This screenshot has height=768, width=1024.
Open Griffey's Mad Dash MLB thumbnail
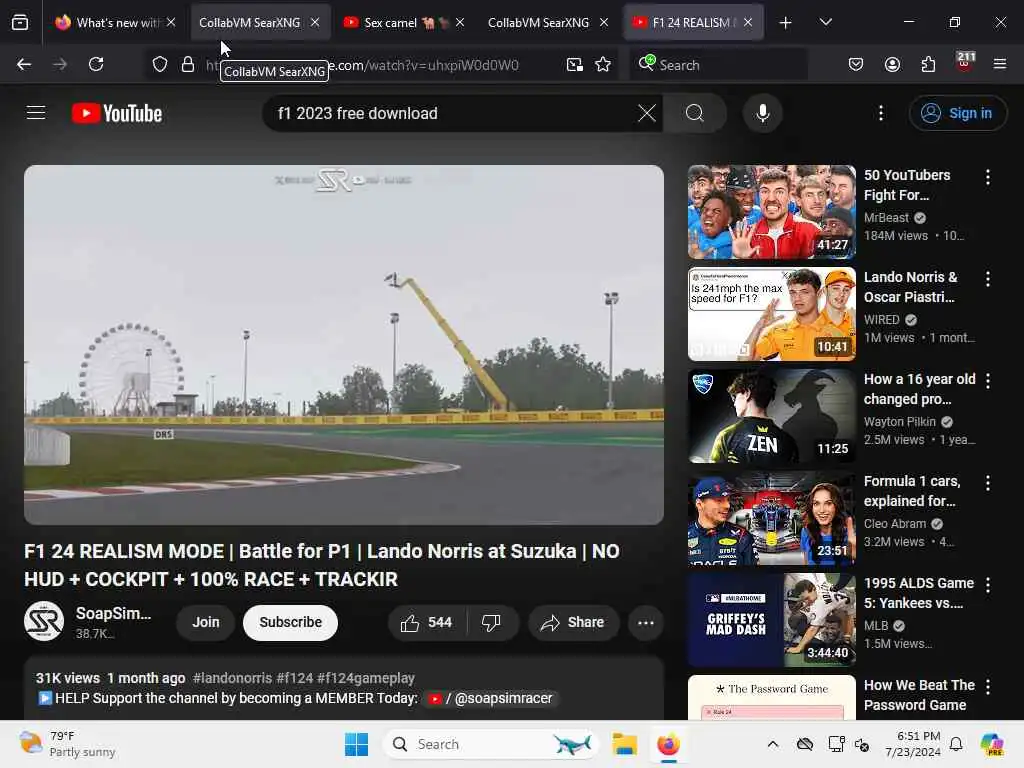[771, 620]
